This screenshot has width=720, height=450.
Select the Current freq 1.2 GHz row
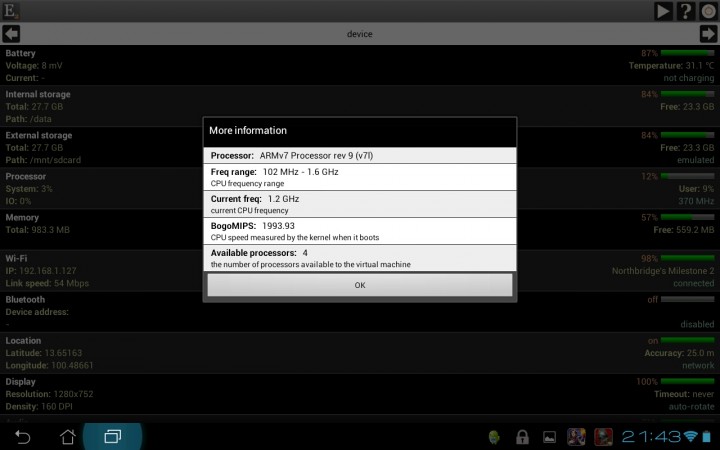click(x=360, y=204)
